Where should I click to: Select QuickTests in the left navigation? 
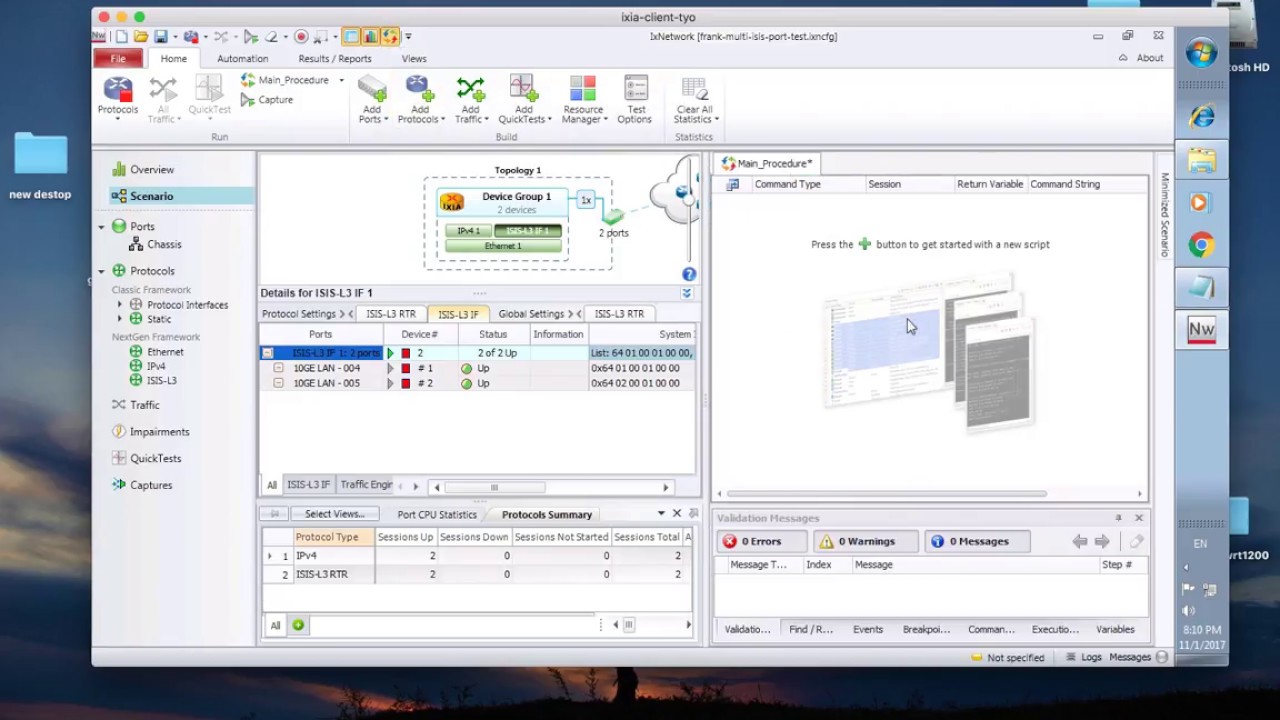click(x=155, y=458)
